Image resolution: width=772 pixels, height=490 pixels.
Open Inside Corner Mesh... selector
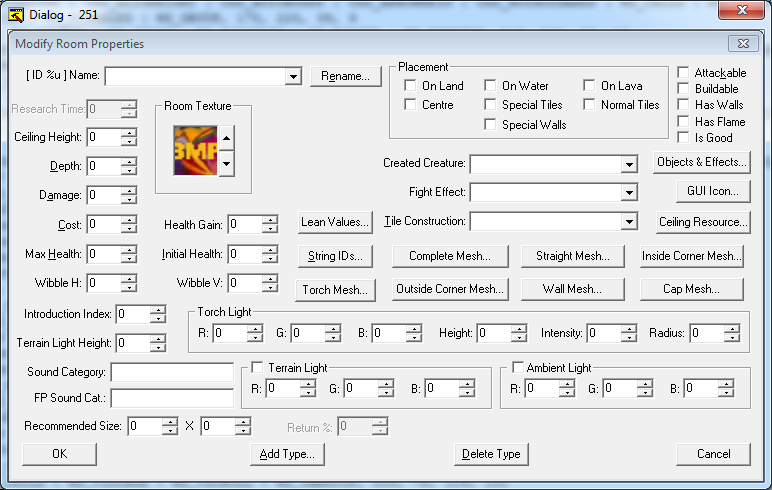coord(691,256)
